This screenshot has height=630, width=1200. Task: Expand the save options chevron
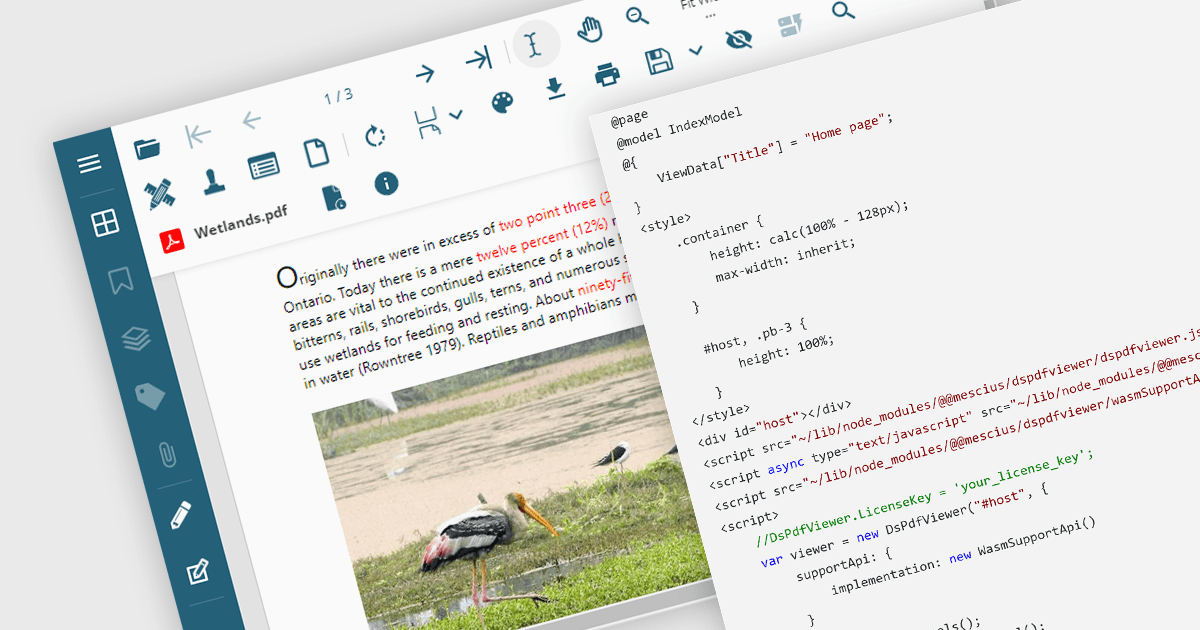tap(696, 50)
